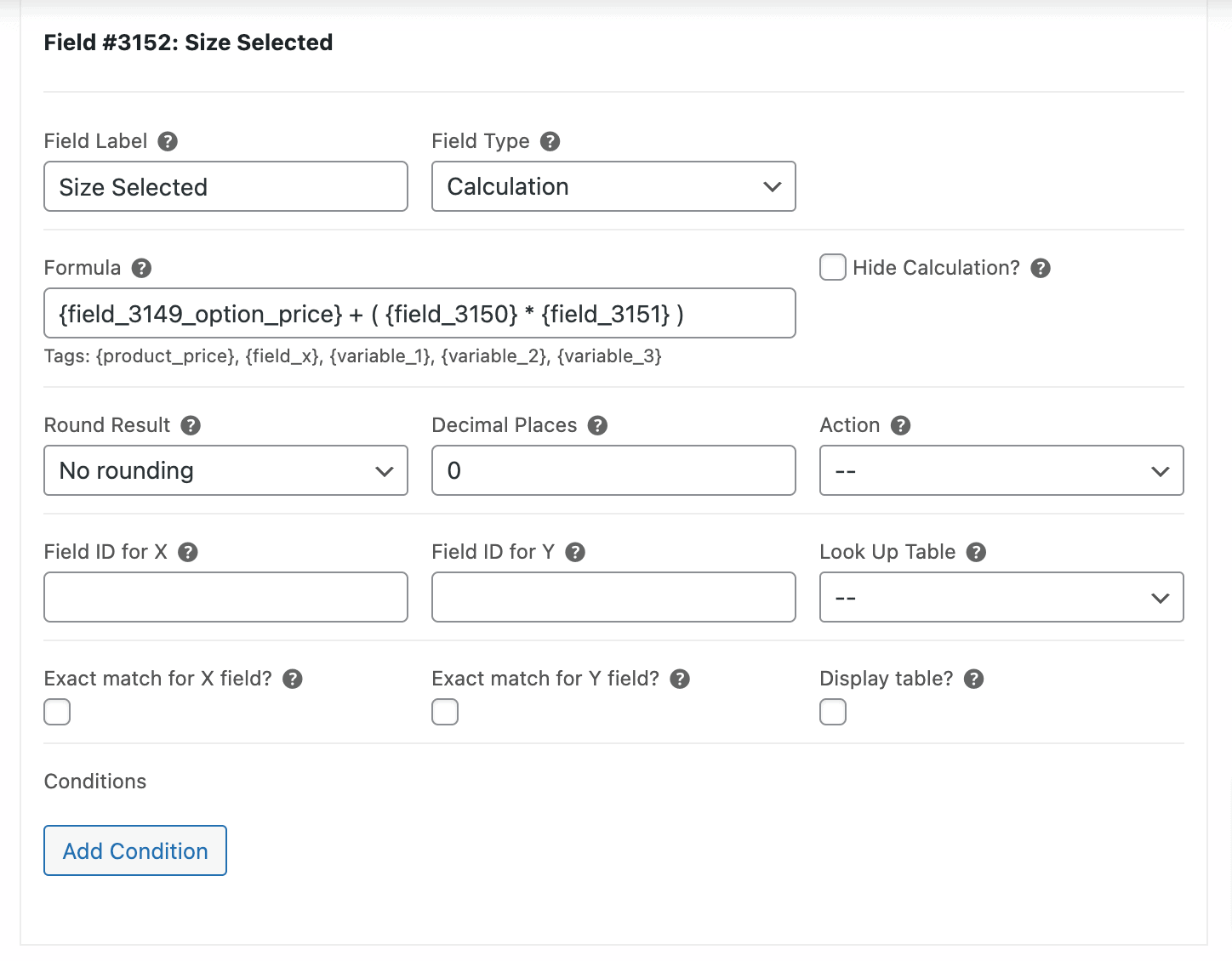
Task: Click the Field ID for Y input
Action: point(613,597)
